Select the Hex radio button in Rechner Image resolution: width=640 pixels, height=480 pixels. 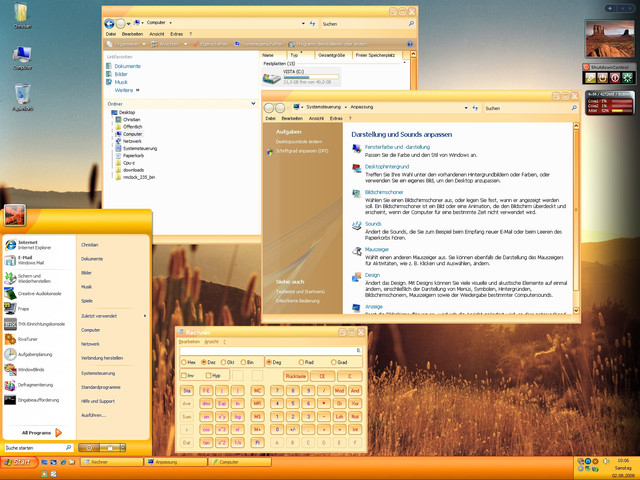[188, 362]
